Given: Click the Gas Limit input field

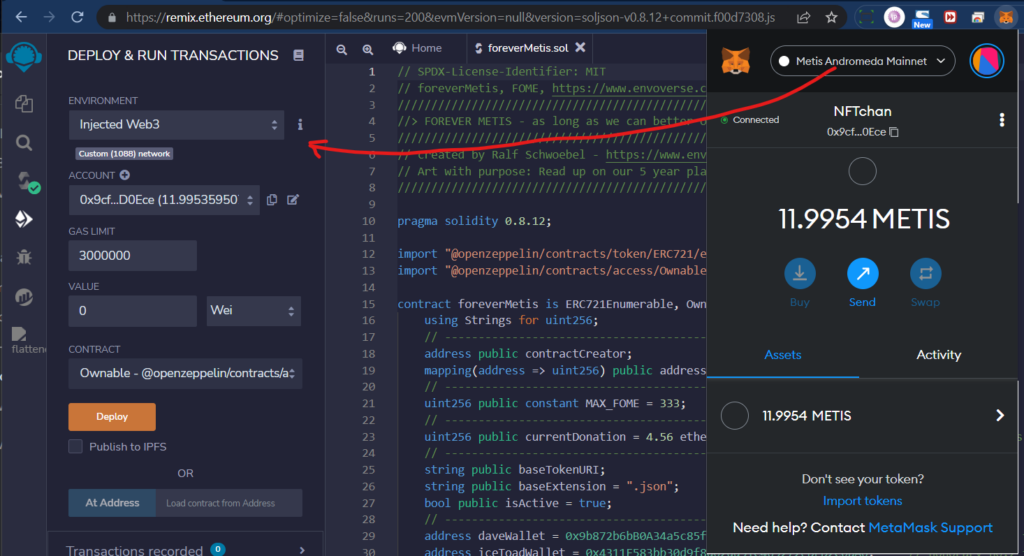Looking at the screenshot, I should point(132,256).
